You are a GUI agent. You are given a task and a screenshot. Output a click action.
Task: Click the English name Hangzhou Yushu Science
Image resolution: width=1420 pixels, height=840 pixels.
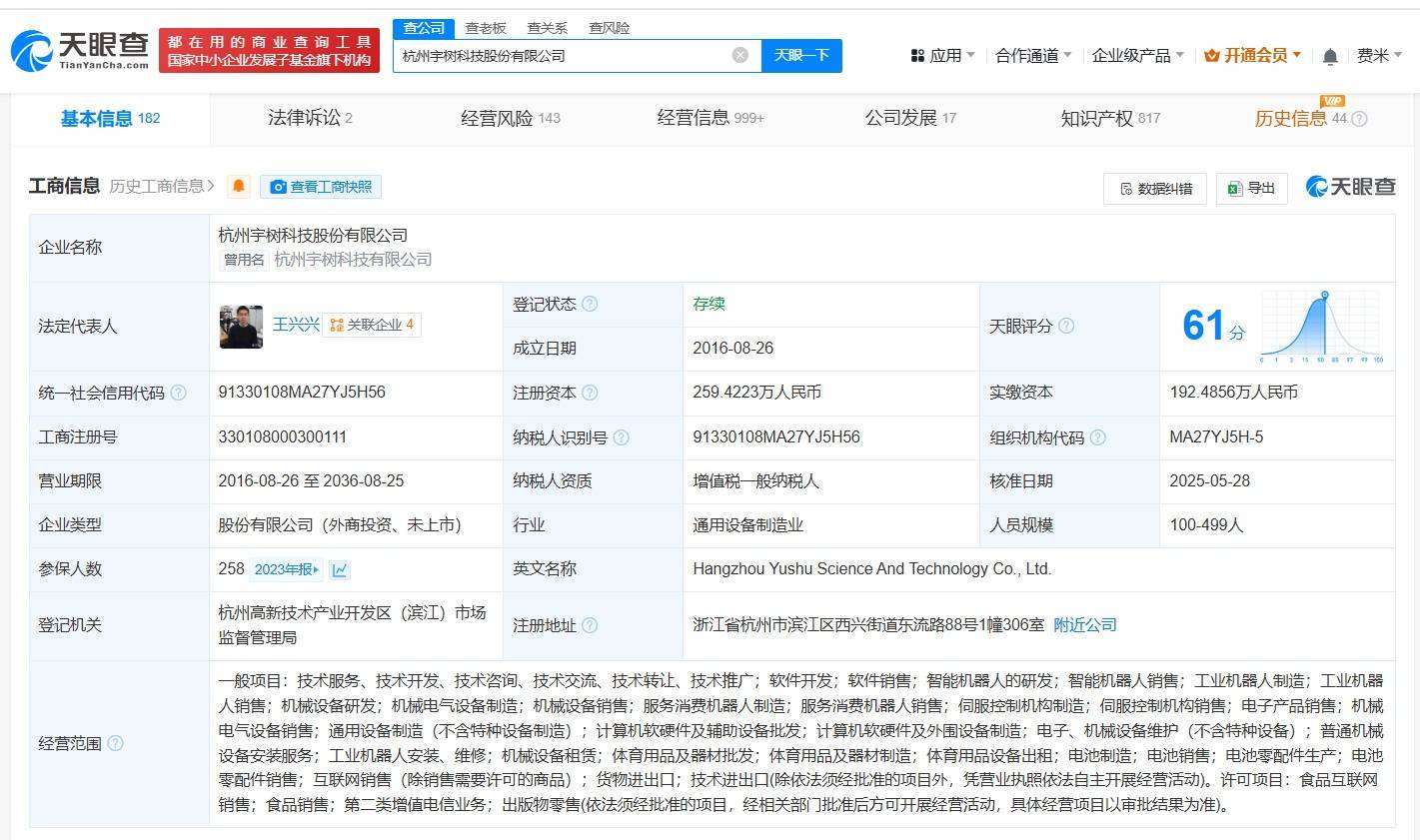point(871,568)
